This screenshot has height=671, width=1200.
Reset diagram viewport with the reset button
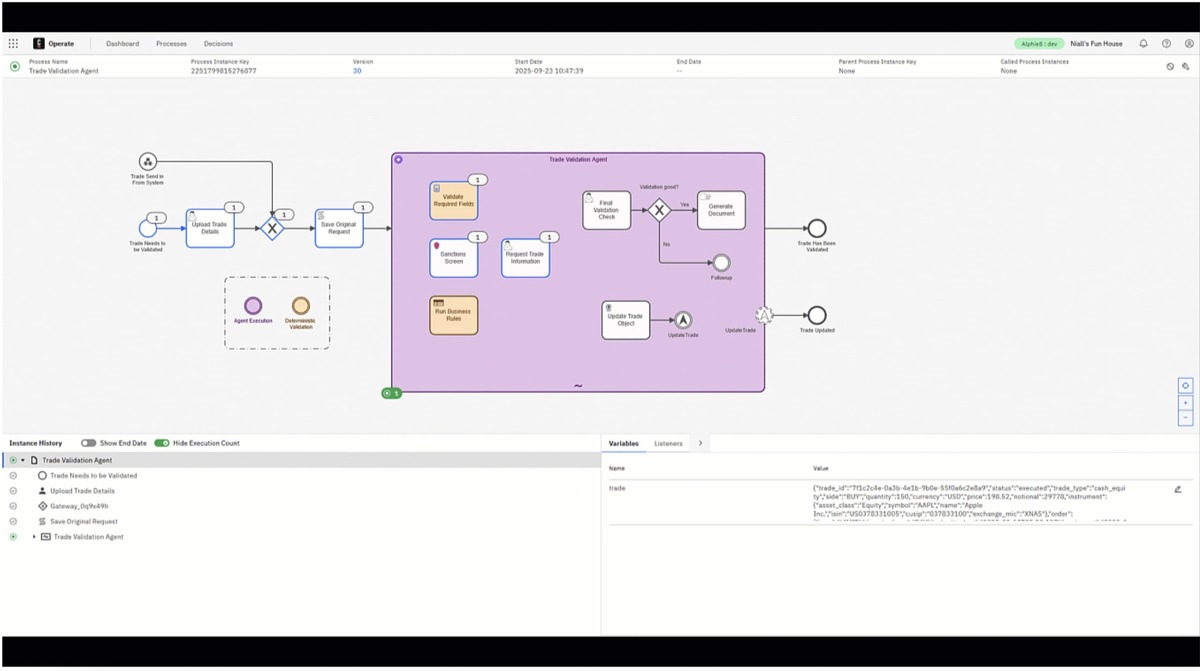click(x=1185, y=385)
